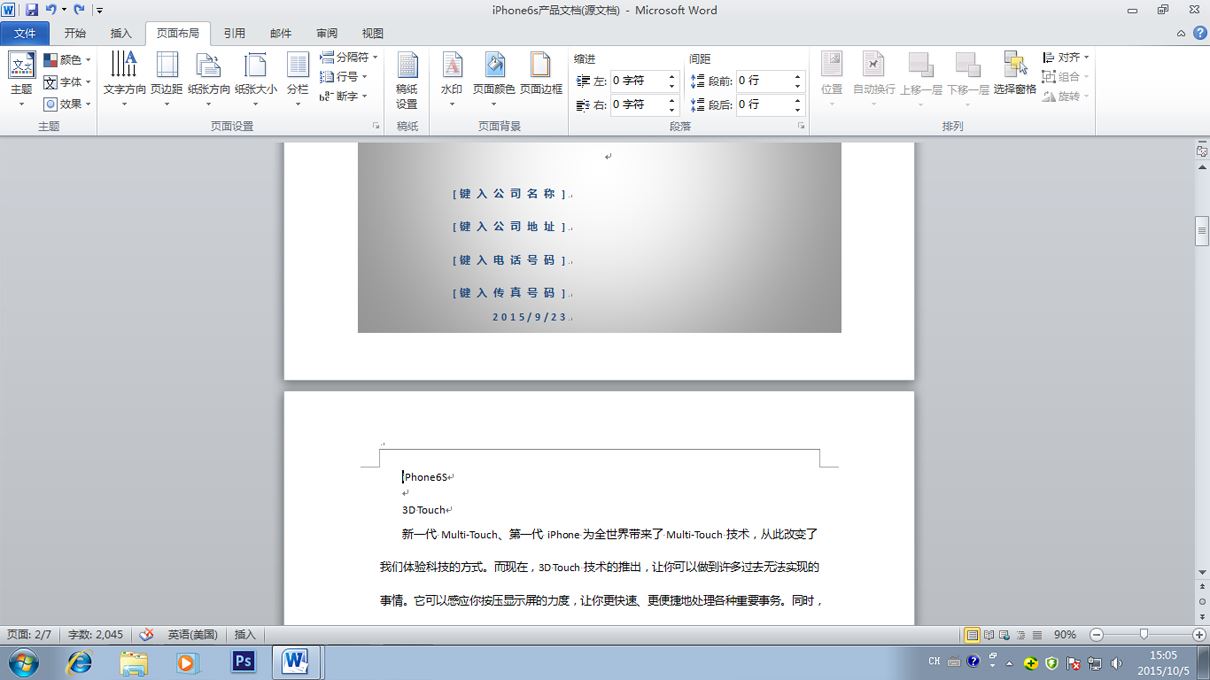Open Watermark (水印) gallery
The height and width of the screenshot is (680, 1210).
pyautogui.click(x=452, y=80)
